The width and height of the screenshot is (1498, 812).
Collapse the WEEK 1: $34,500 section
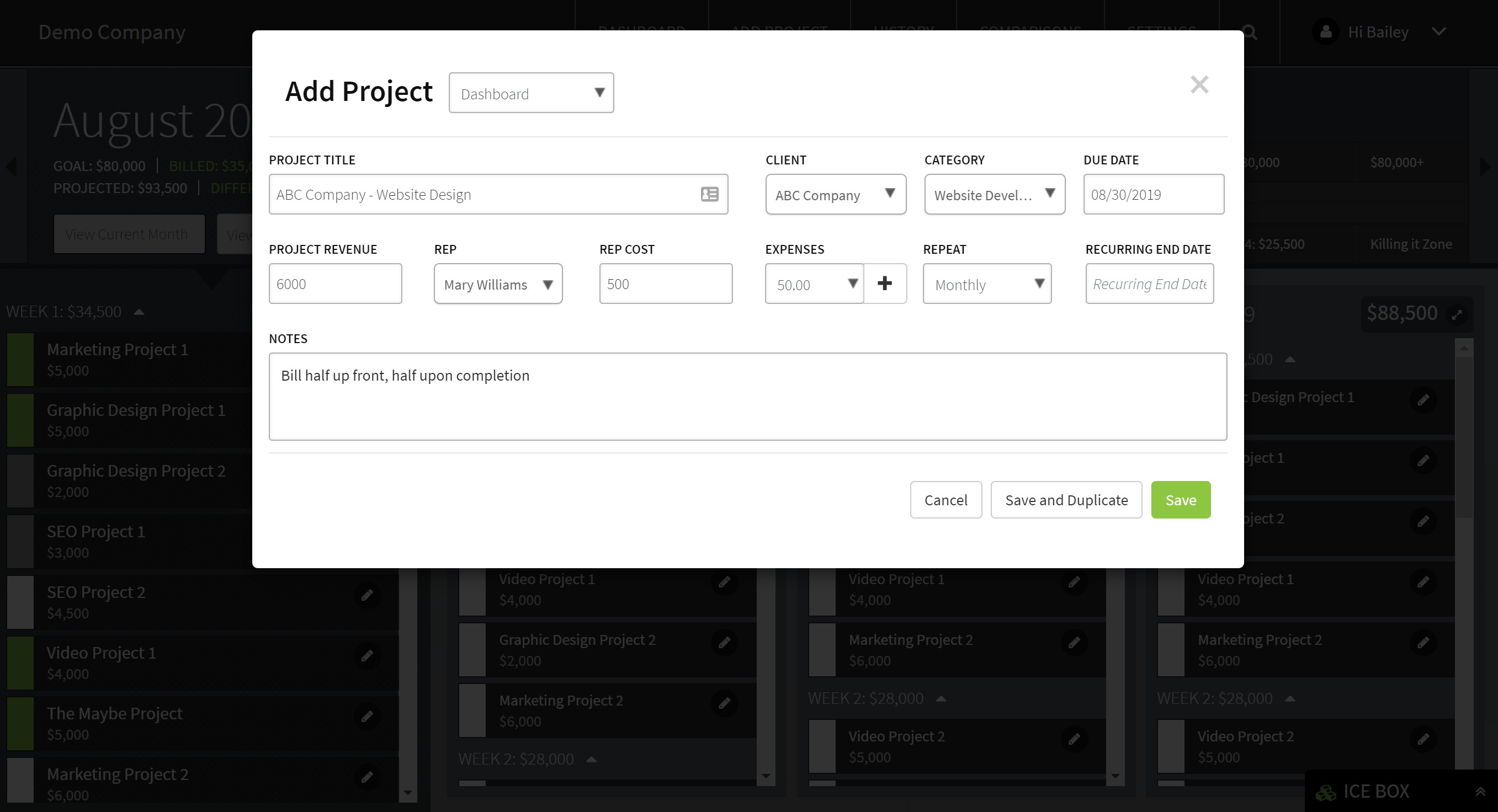tap(139, 312)
